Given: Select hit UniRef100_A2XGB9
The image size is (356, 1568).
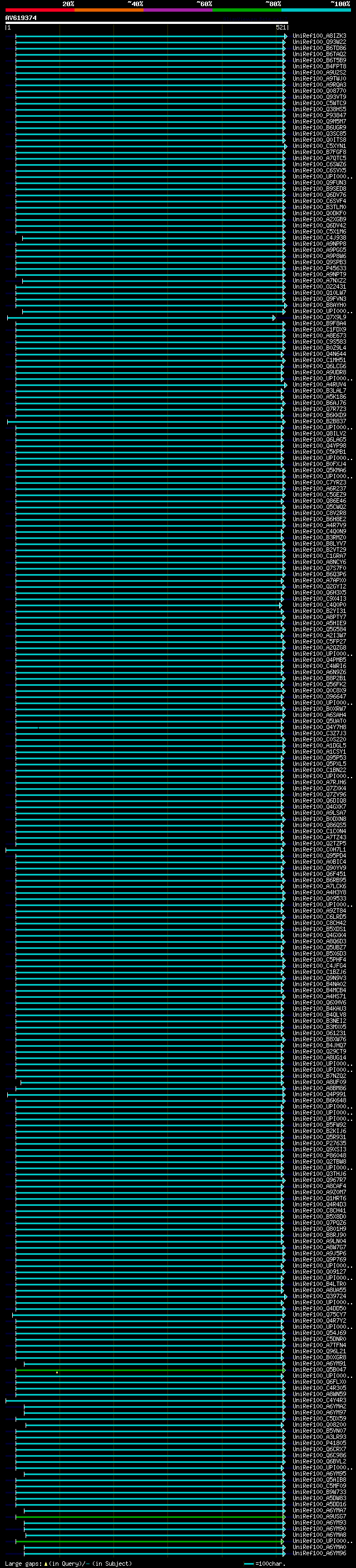Looking at the screenshot, I should point(319,219).
